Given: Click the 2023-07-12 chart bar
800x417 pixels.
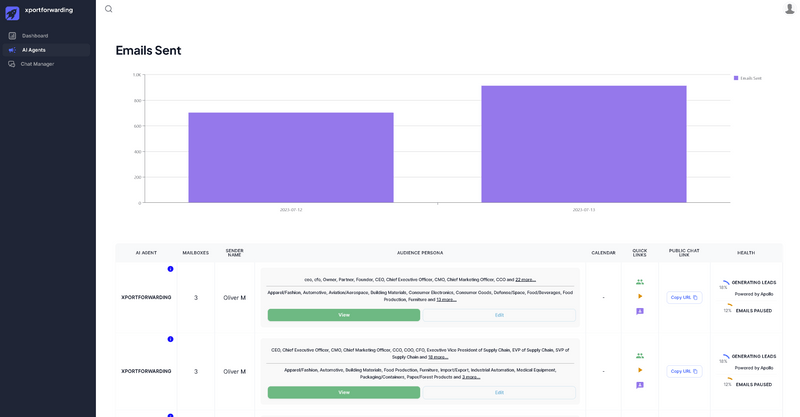Looking at the screenshot, I should click(291, 158).
